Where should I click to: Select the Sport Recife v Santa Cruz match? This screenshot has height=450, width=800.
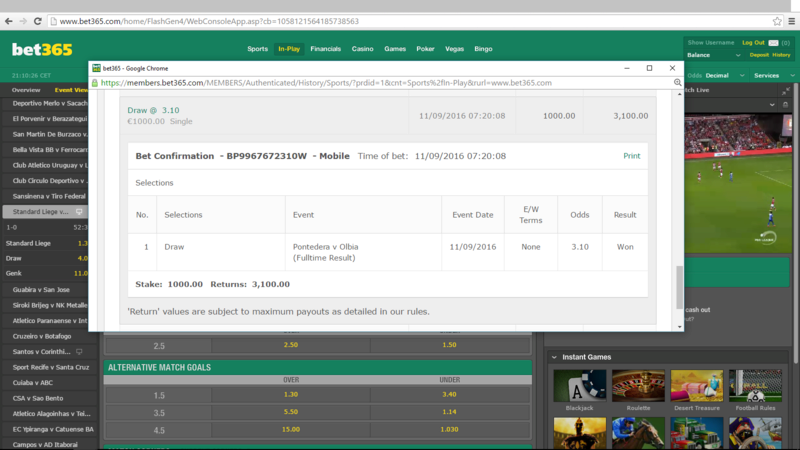click(51, 367)
